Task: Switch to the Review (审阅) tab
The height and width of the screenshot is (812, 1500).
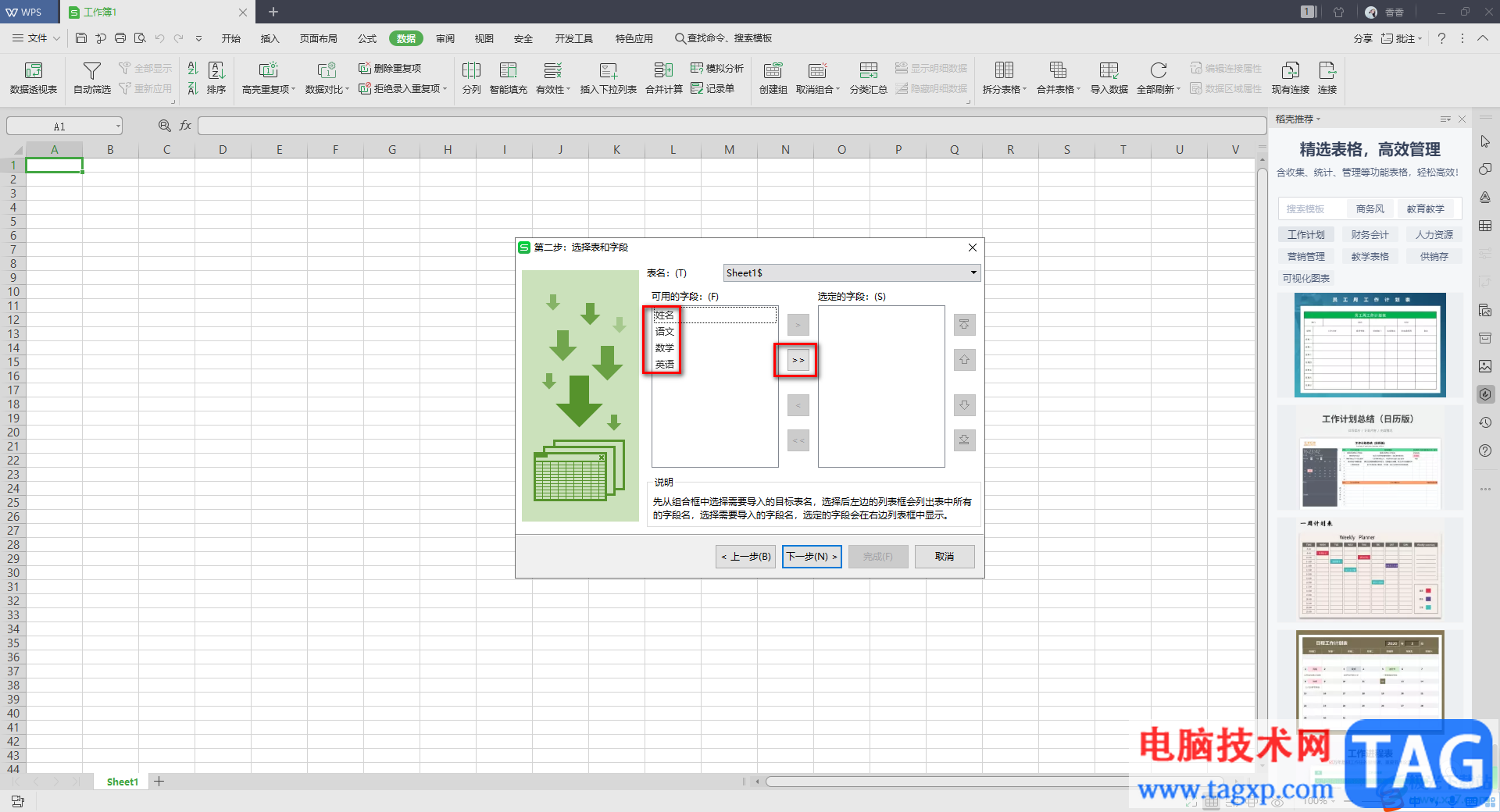Action: pos(445,38)
